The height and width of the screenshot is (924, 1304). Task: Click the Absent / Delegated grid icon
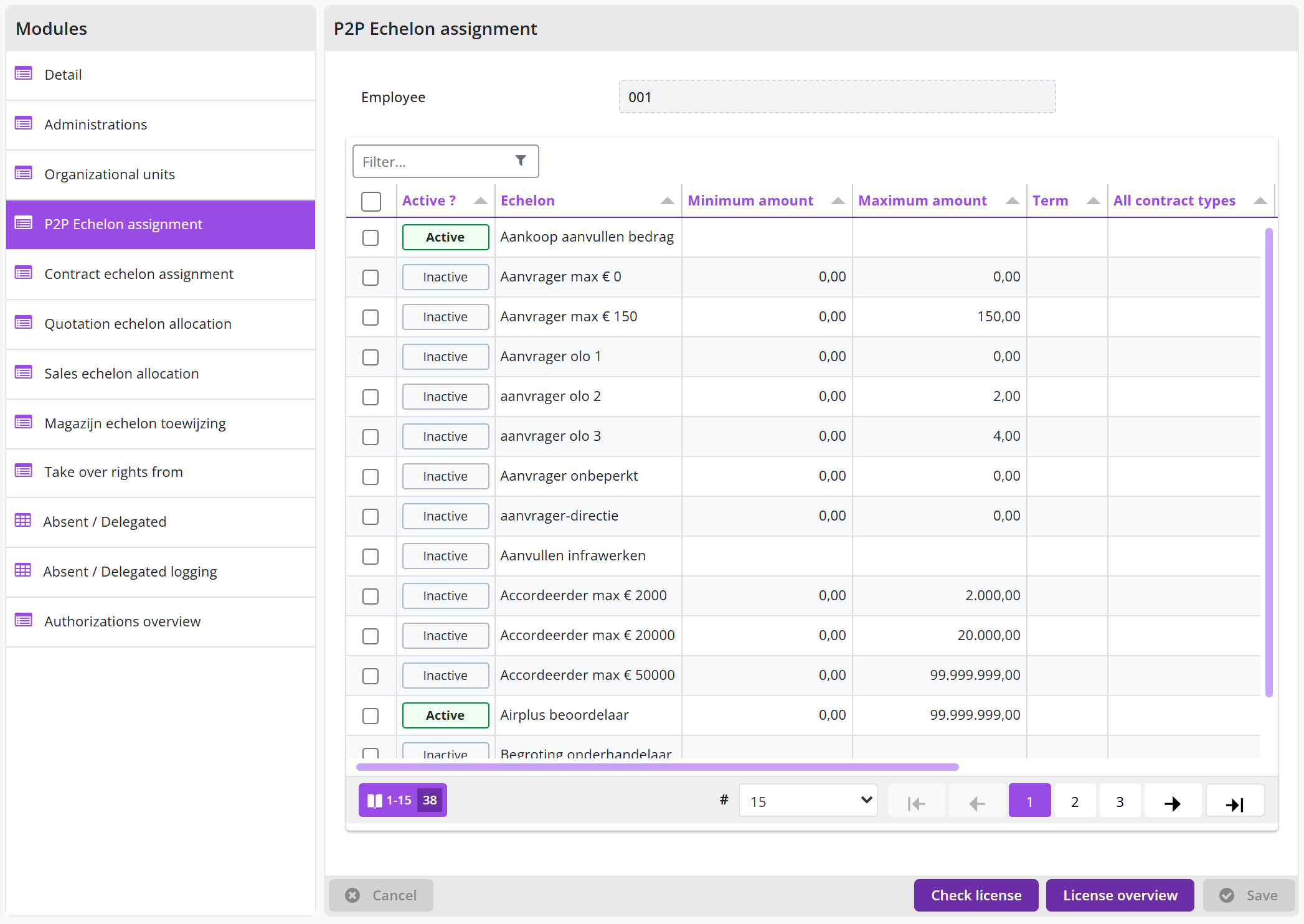point(23,521)
